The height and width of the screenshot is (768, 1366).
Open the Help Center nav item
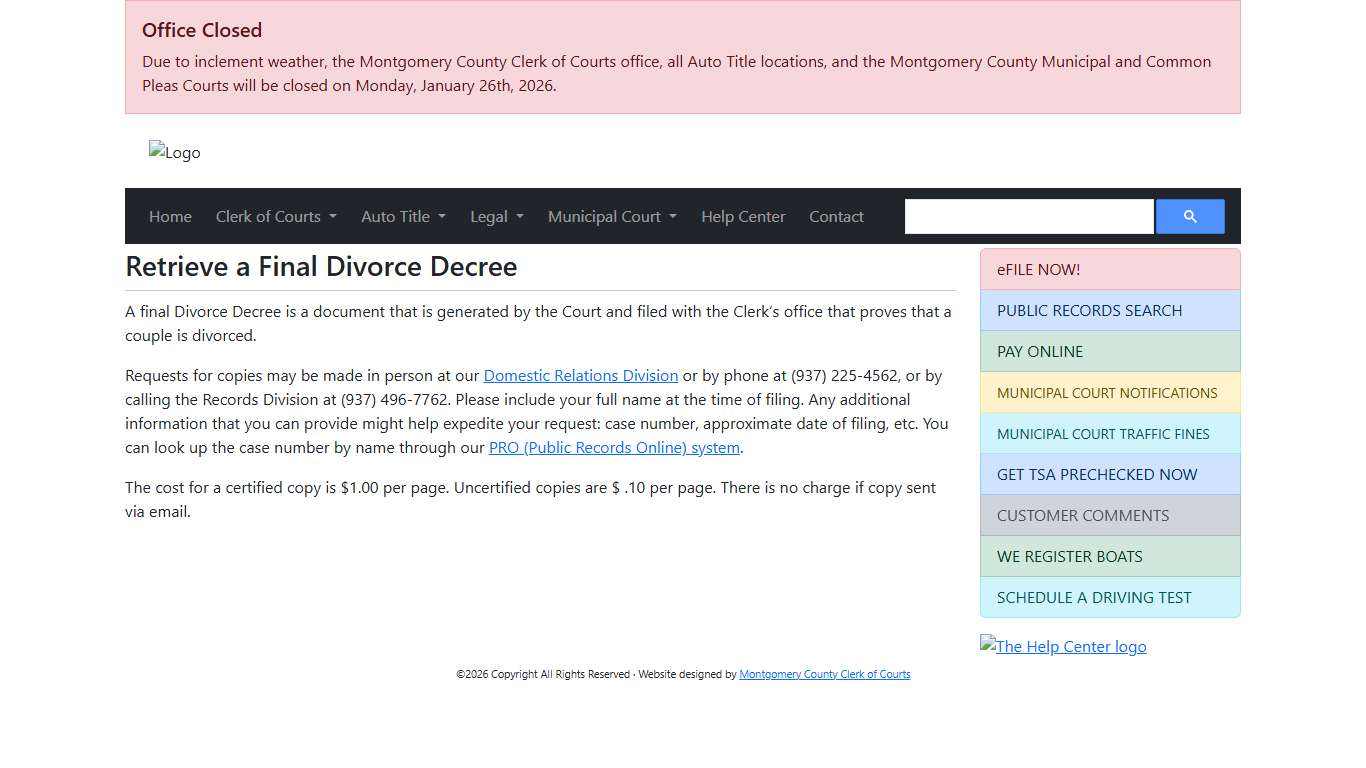tap(743, 217)
